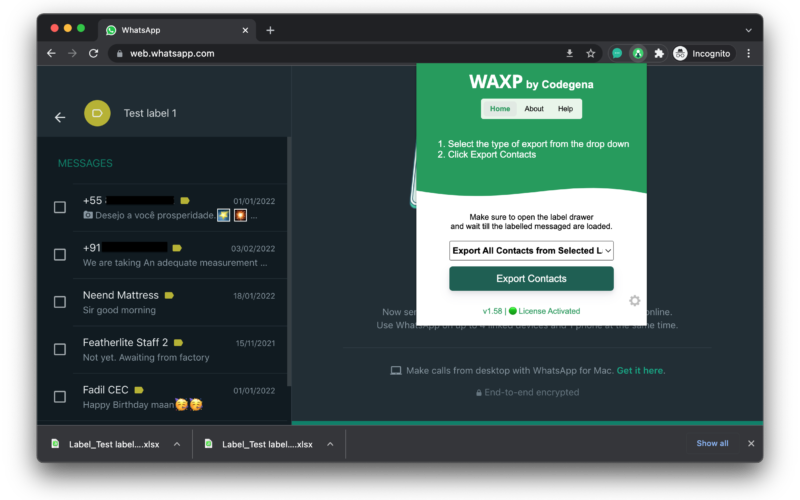Tick the checkbox next to Featherlite Staff 2
This screenshot has width=800, height=500.
tap(60, 349)
